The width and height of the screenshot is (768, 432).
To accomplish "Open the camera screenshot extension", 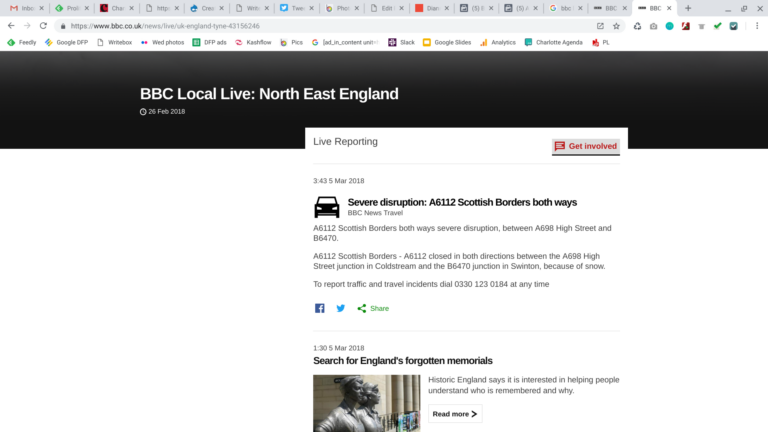I will 653,26.
